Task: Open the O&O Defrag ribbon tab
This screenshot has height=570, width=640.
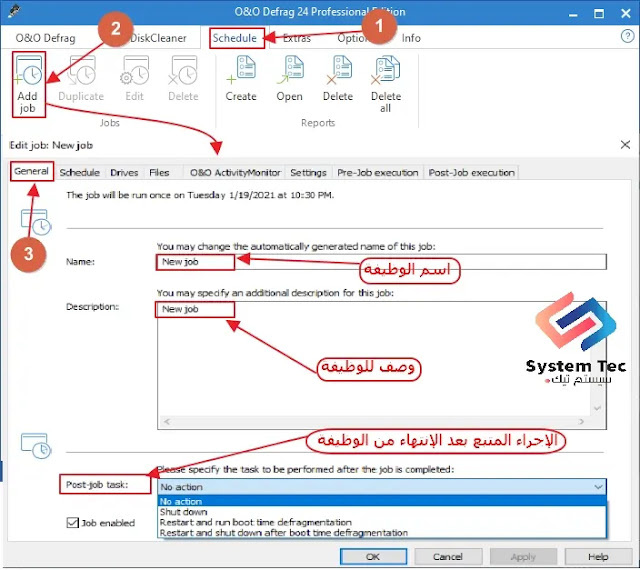Action: [x=45, y=38]
